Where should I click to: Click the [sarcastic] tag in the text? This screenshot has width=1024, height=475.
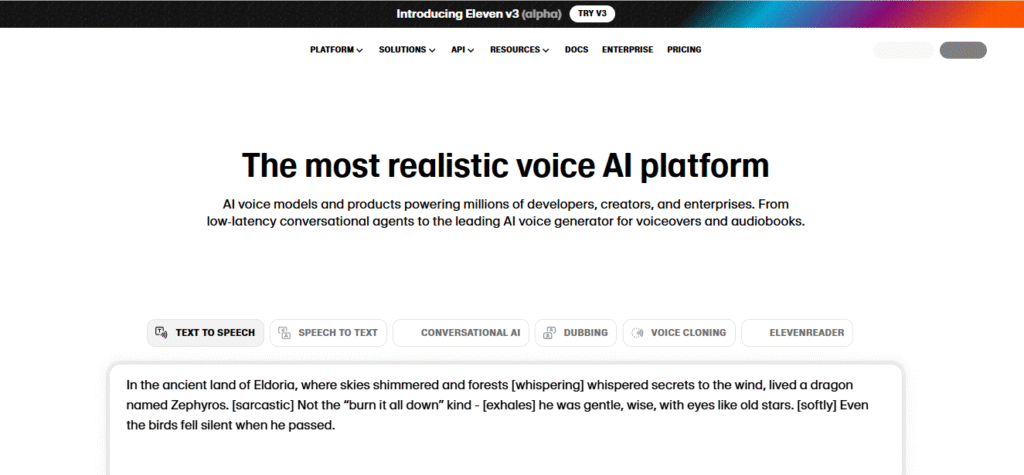[263, 405]
